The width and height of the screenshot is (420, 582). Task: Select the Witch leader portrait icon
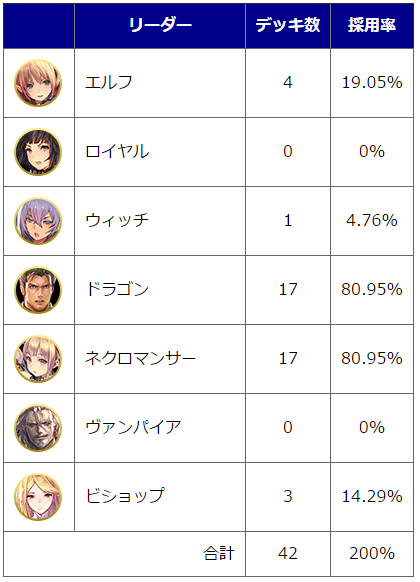click(38, 221)
